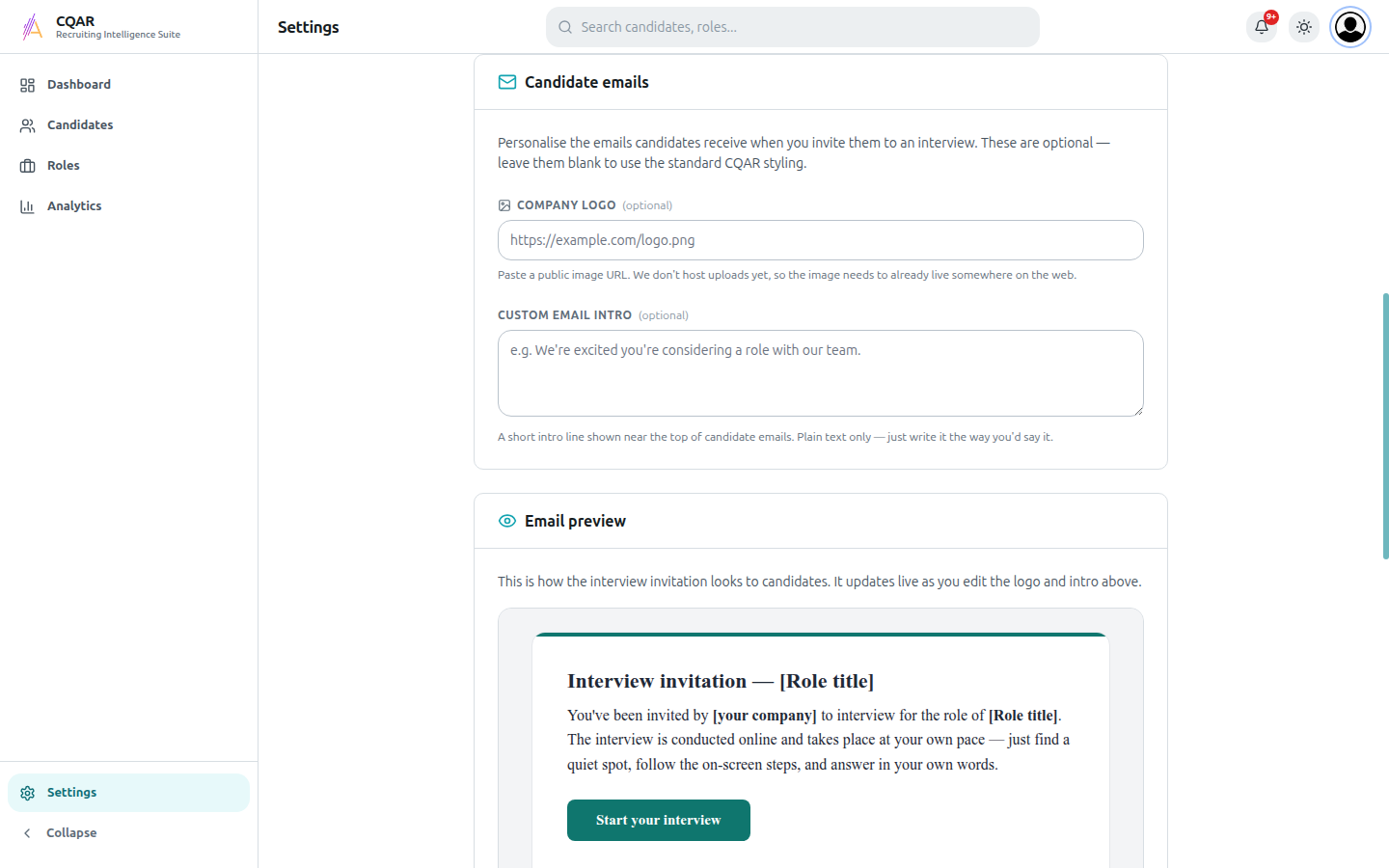The height and width of the screenshot is (868, 1389).
Task: Click the 9+ notification badge
Action: coord(1271,16)
